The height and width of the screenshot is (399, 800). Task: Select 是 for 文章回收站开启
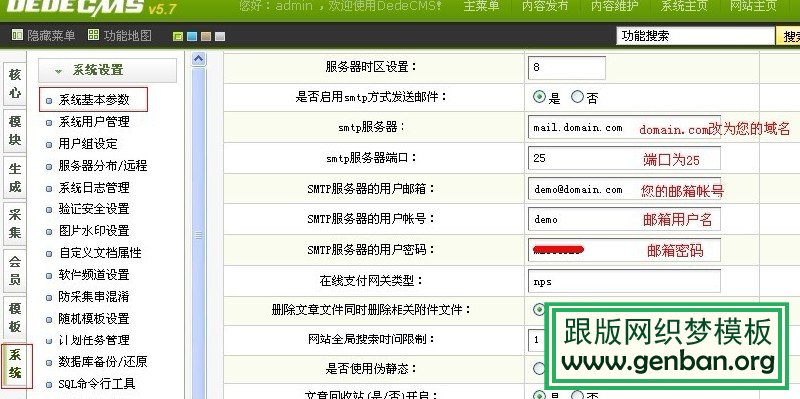tap(539, 395)
